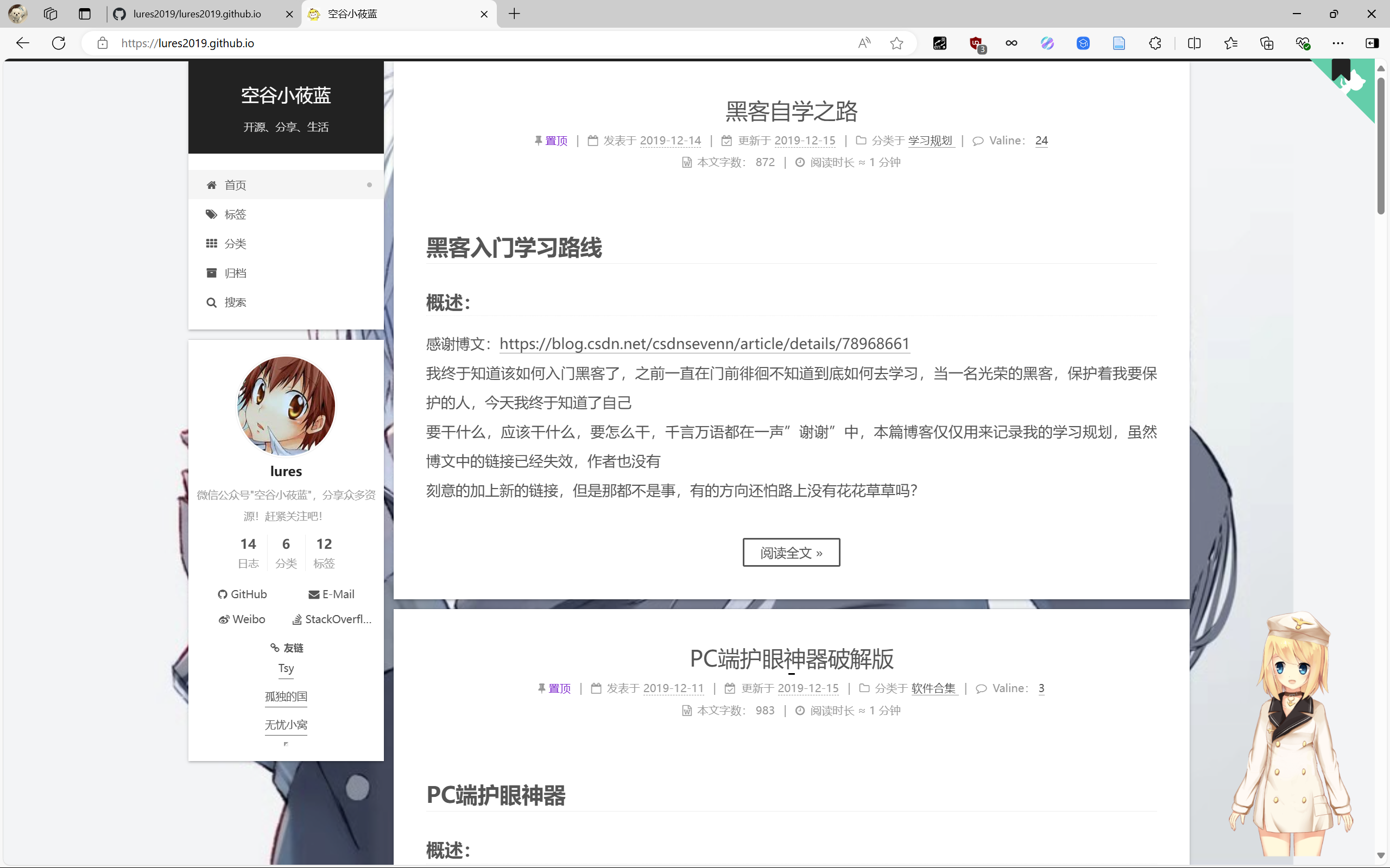The image size is (1390, 868).
Task: Open 标签 sidebar menu item
Action: tap(235, 214)
